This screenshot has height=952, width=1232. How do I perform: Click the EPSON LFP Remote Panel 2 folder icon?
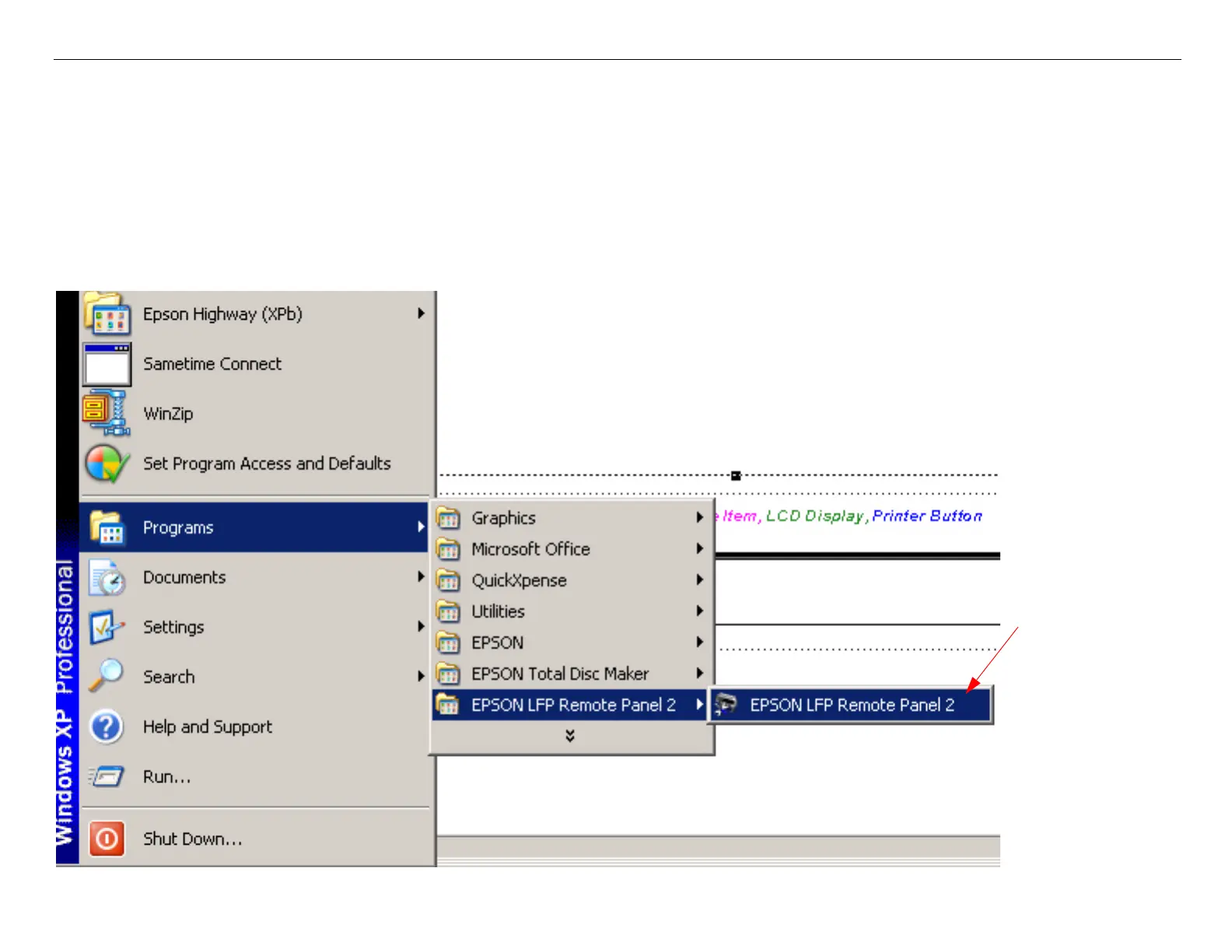point(448,705)
